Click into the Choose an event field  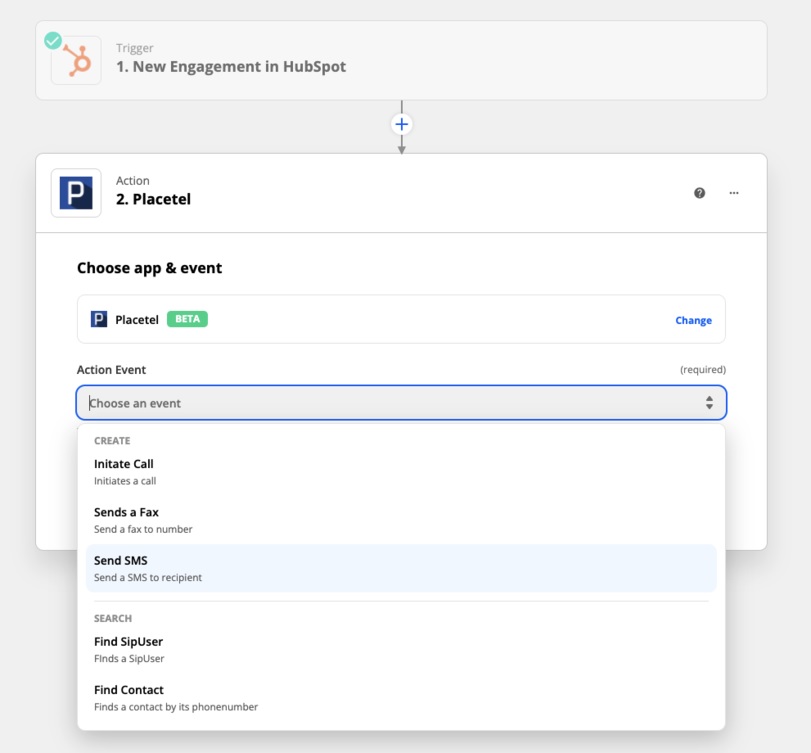click(x=401, y=402)
